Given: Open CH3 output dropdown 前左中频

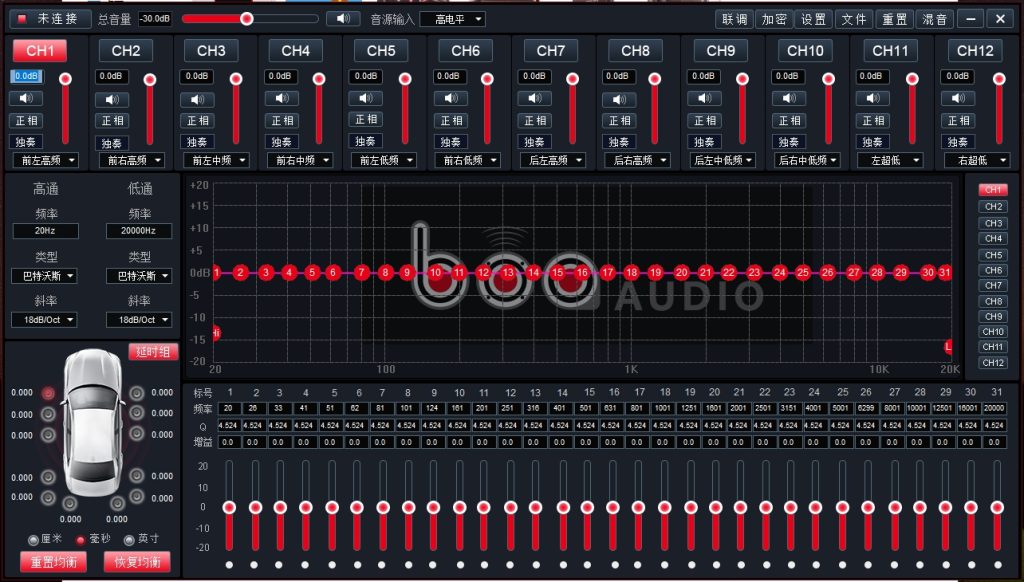Looking at the screenshot, I should [216, 160].
